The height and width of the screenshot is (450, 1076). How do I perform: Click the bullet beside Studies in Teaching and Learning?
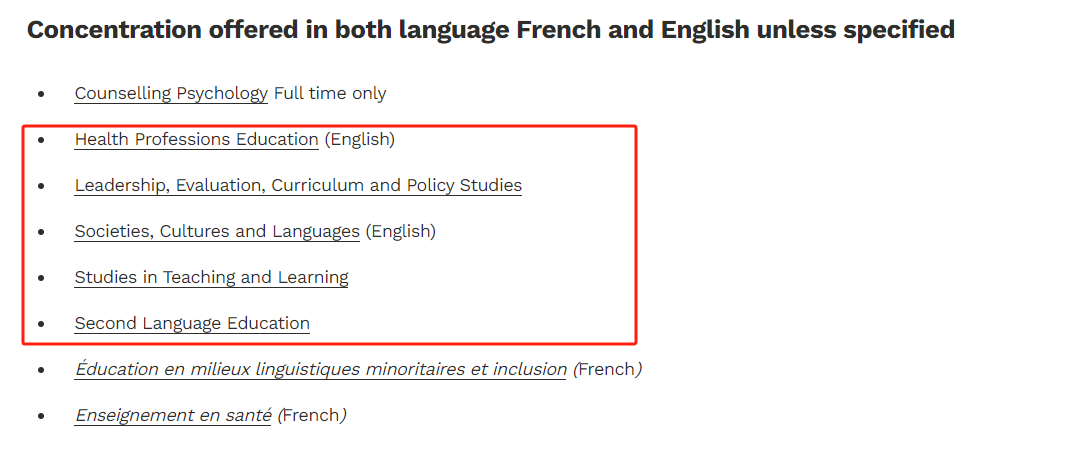pyautogui.click(x=41, y=278)
